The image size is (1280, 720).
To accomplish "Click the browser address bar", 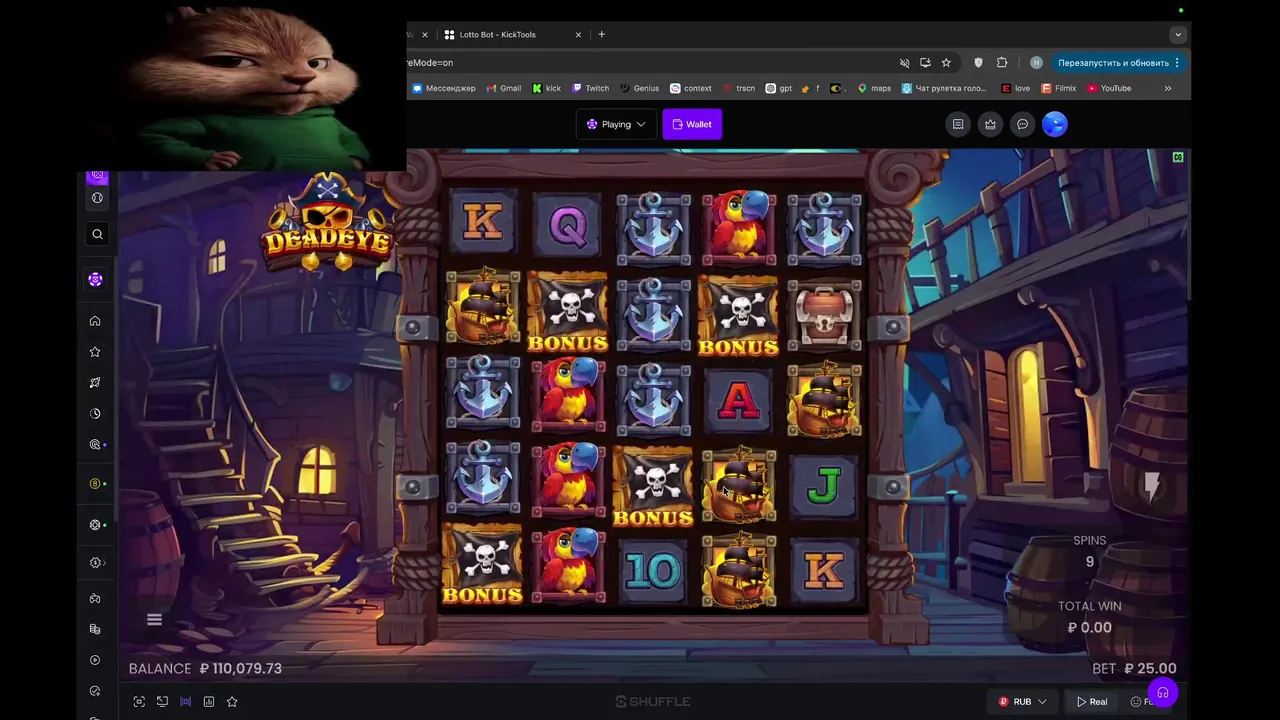I will [650, 62].
